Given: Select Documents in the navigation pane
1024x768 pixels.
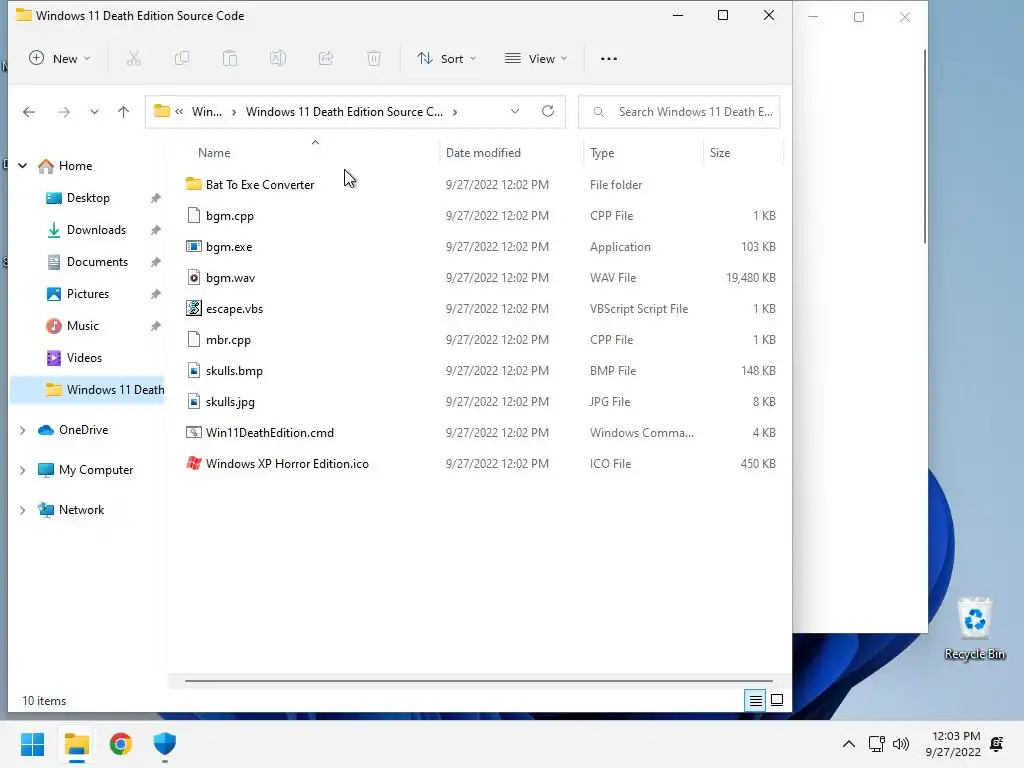Looking at the screenshot, I should pos(97,262).
